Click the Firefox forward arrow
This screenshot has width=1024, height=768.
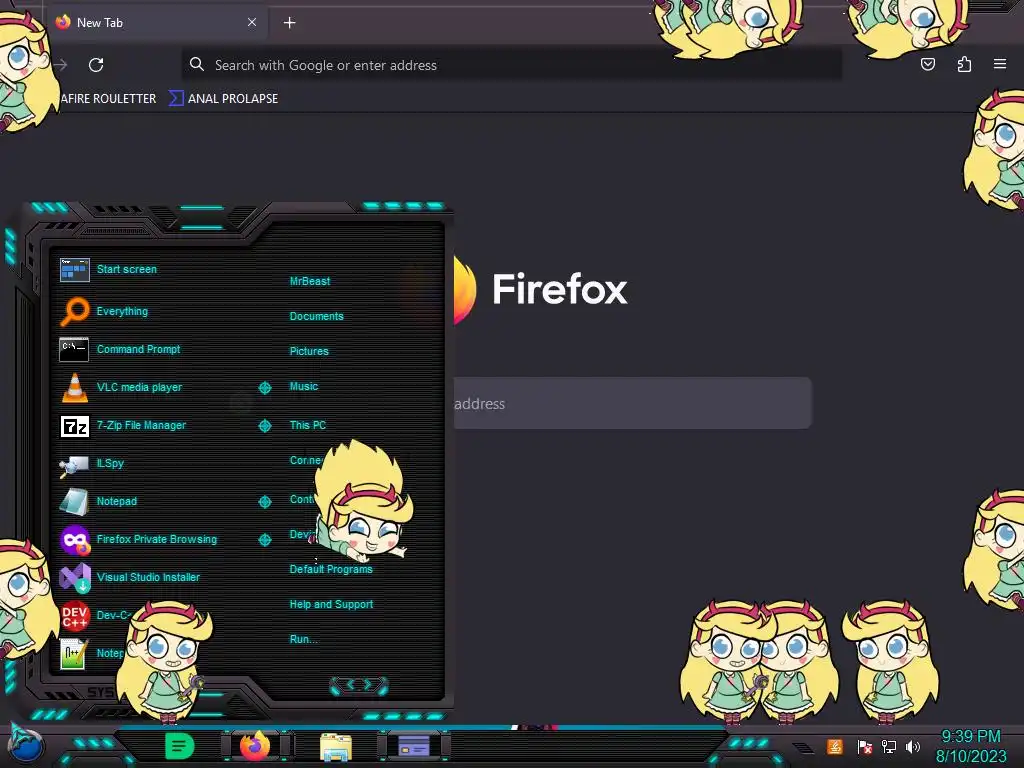61,65
